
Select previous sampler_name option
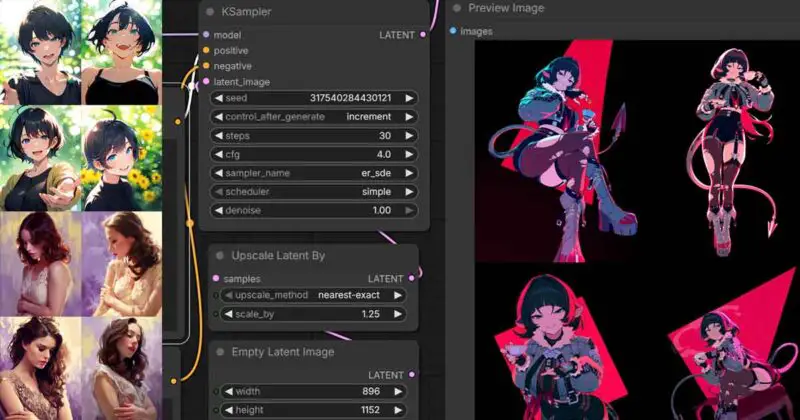click(x=219, y=173)
